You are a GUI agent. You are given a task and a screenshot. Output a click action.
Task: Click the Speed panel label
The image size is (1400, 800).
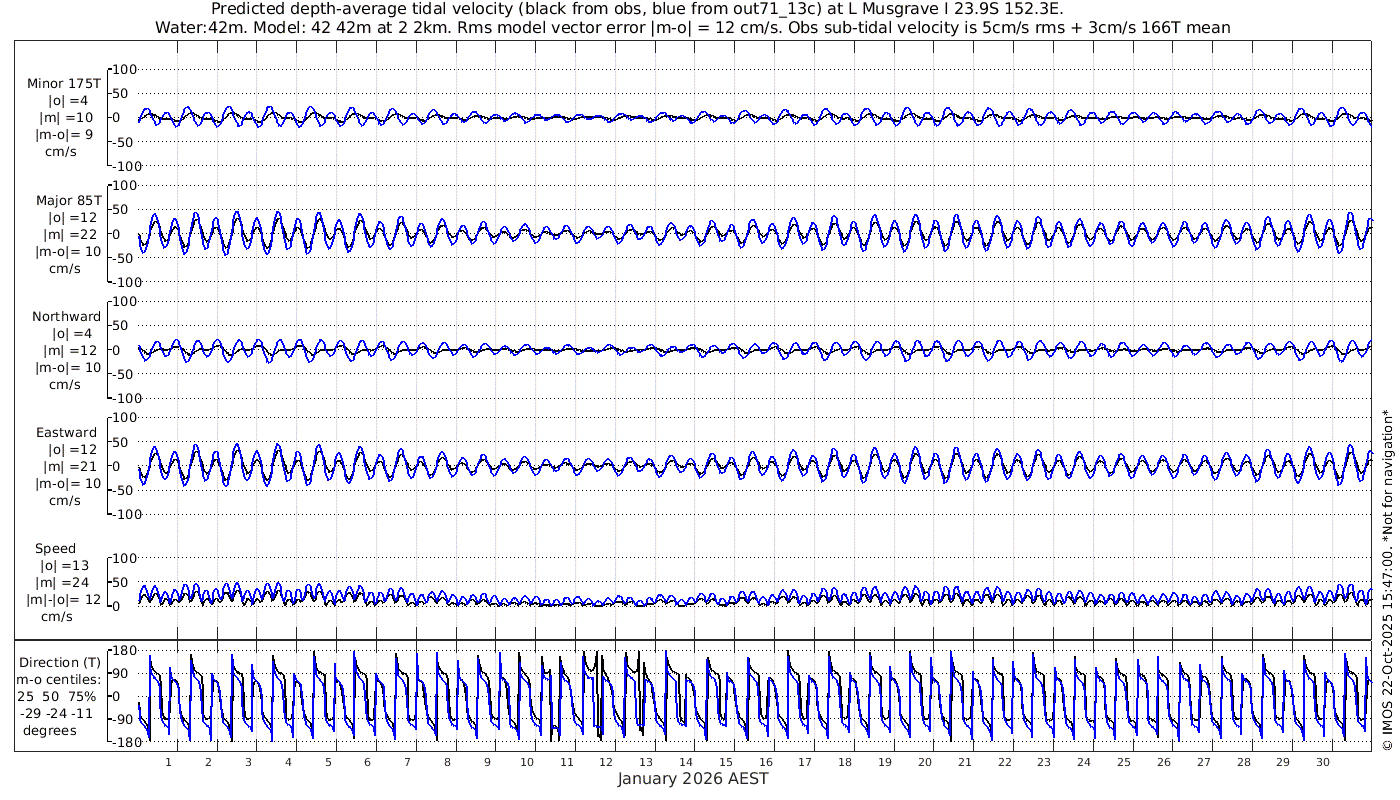coord(55,549)
